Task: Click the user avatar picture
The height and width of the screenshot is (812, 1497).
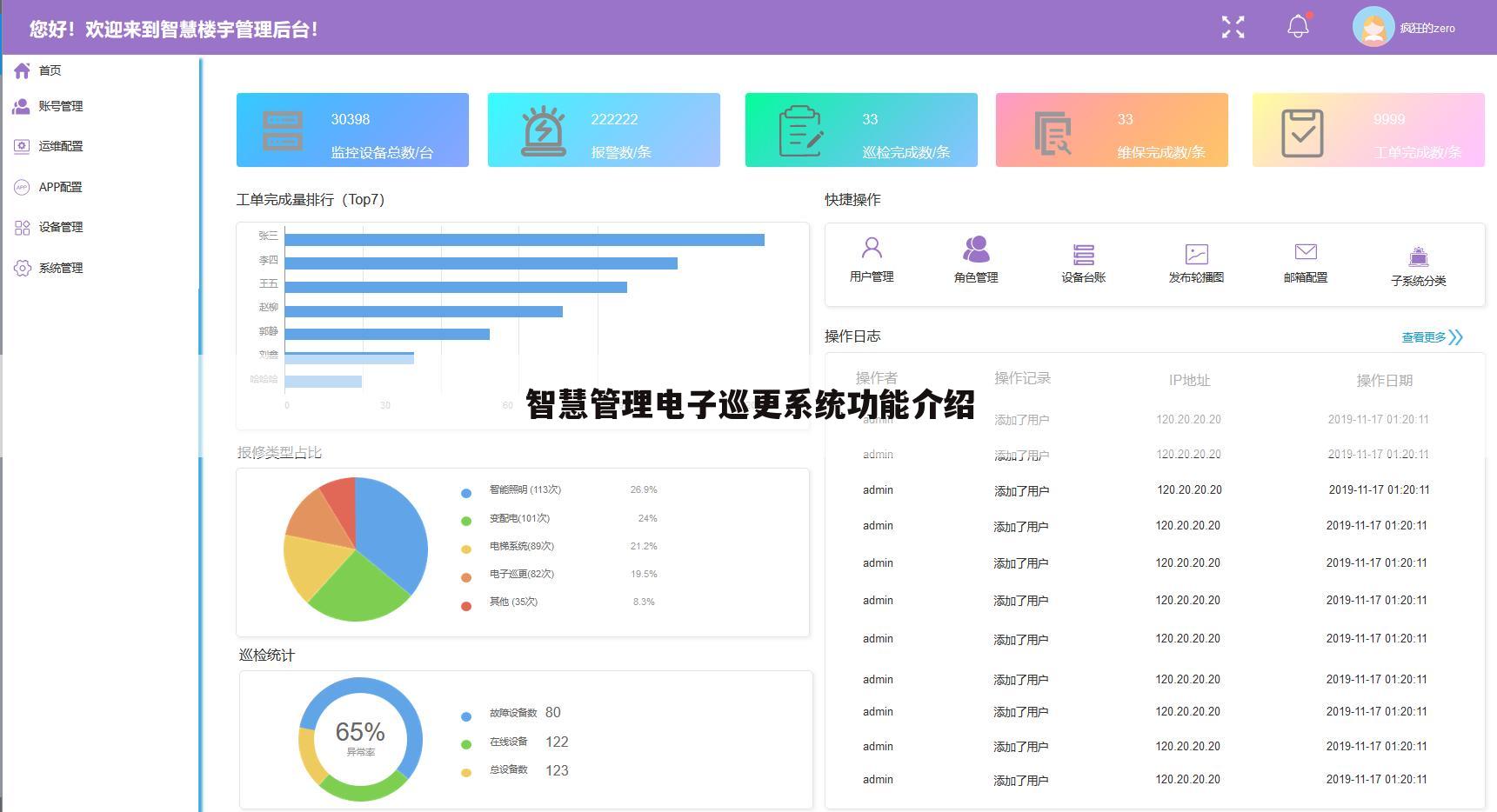Action: tap(1373, 27)
